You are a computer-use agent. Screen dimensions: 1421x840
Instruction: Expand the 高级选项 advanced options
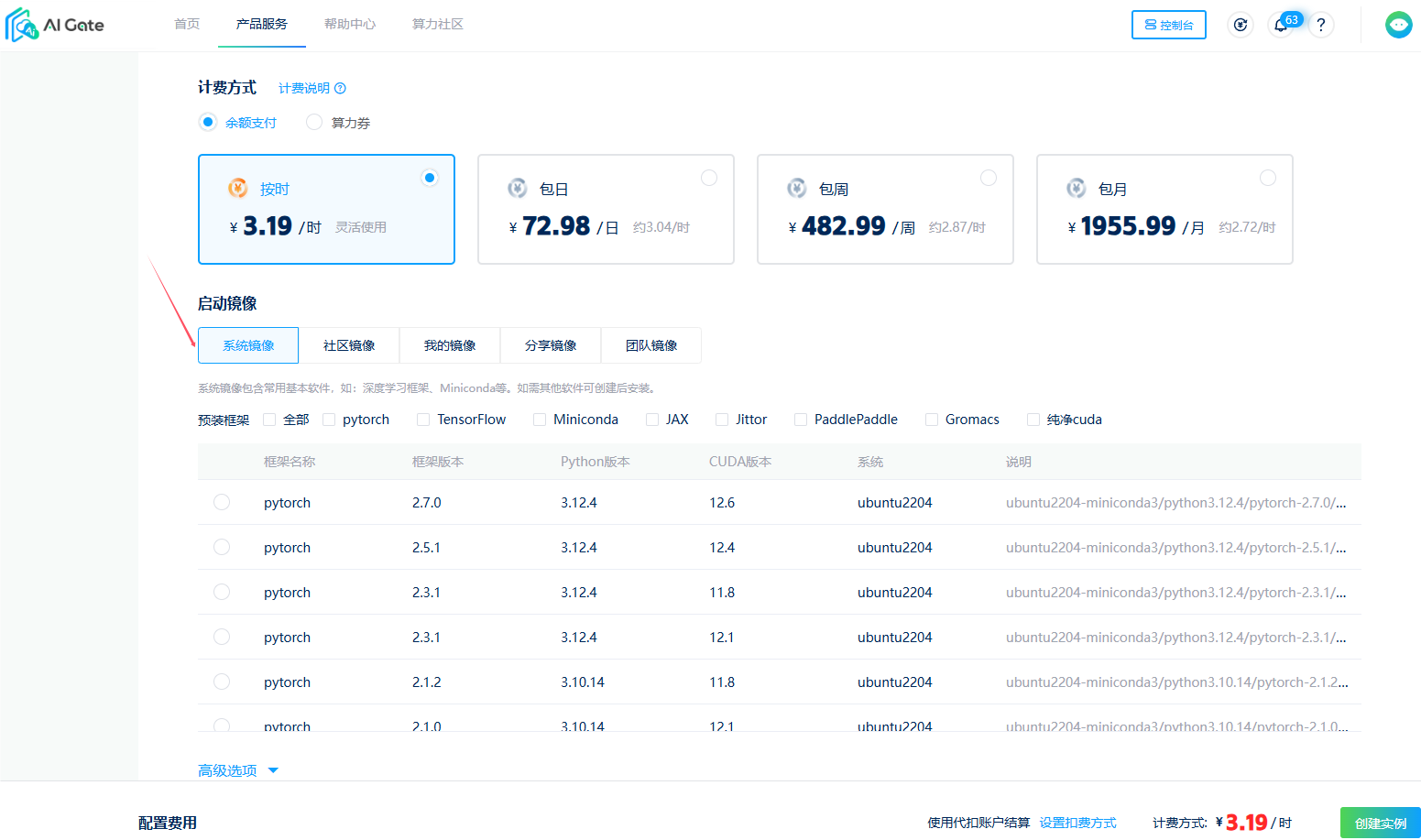coord(238,770)
